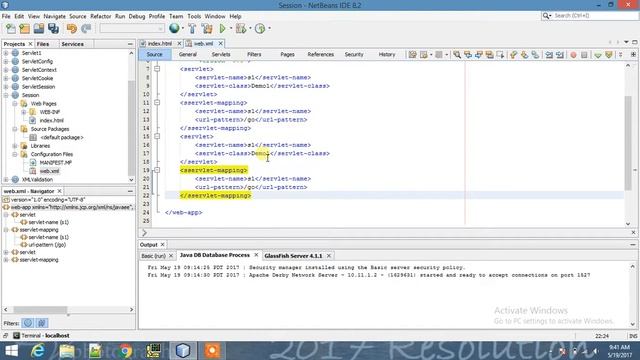Viewport: 640px width, 360px height.
Task: Click the Windows Start button
Action: coord(11,351)
